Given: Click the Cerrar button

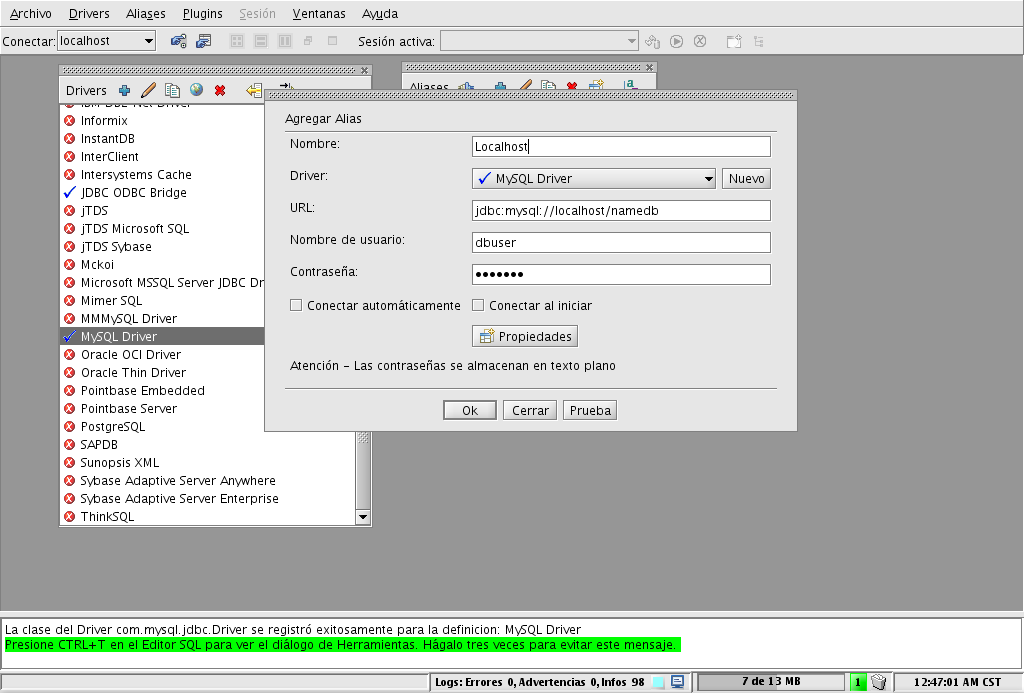Looking at the screenshot, I should click(530, 410).
